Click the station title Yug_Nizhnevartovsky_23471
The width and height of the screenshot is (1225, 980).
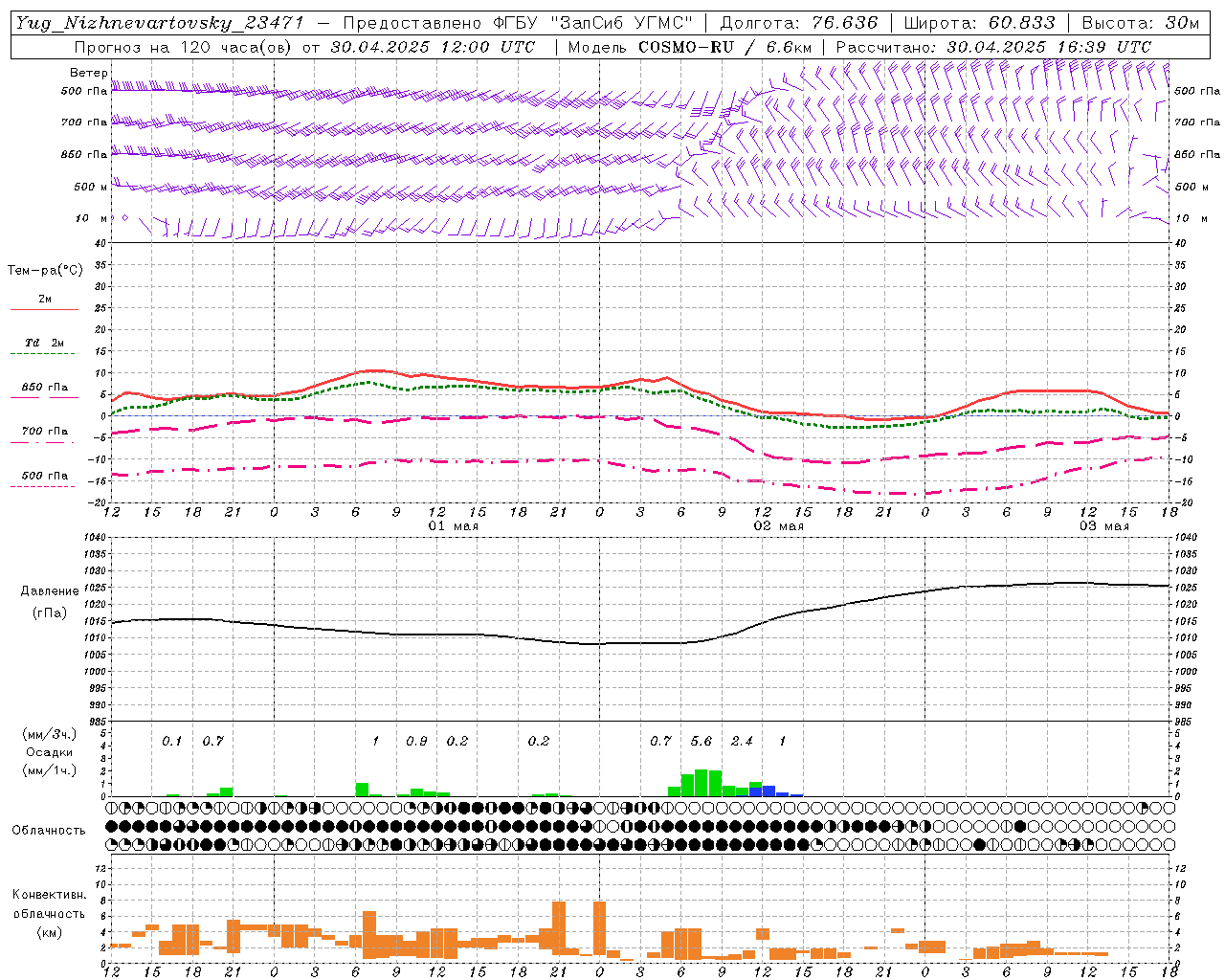159,23
